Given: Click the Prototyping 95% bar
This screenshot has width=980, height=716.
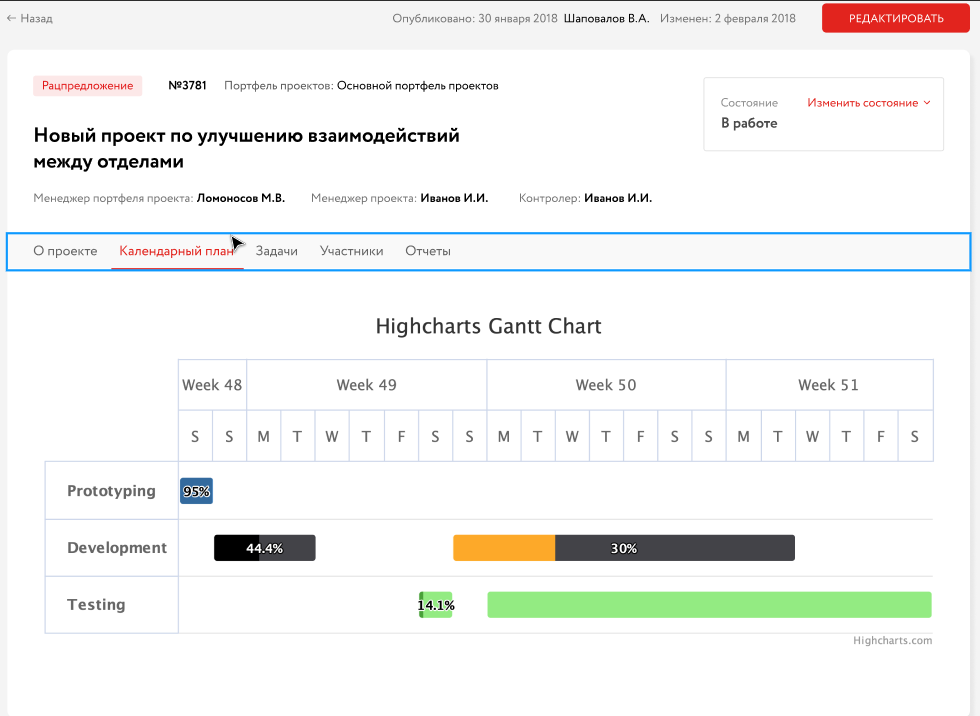Looking at the screenshot, I should click(x=196, y=491).
